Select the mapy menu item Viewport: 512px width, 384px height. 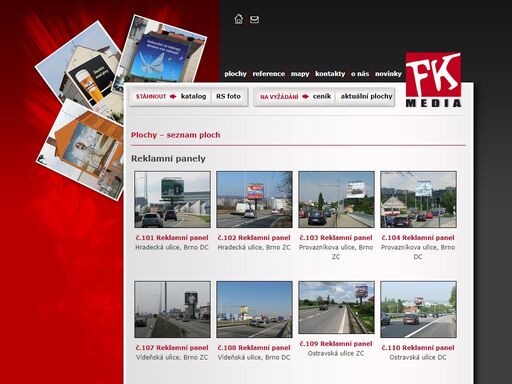click(x=300, y=74)
